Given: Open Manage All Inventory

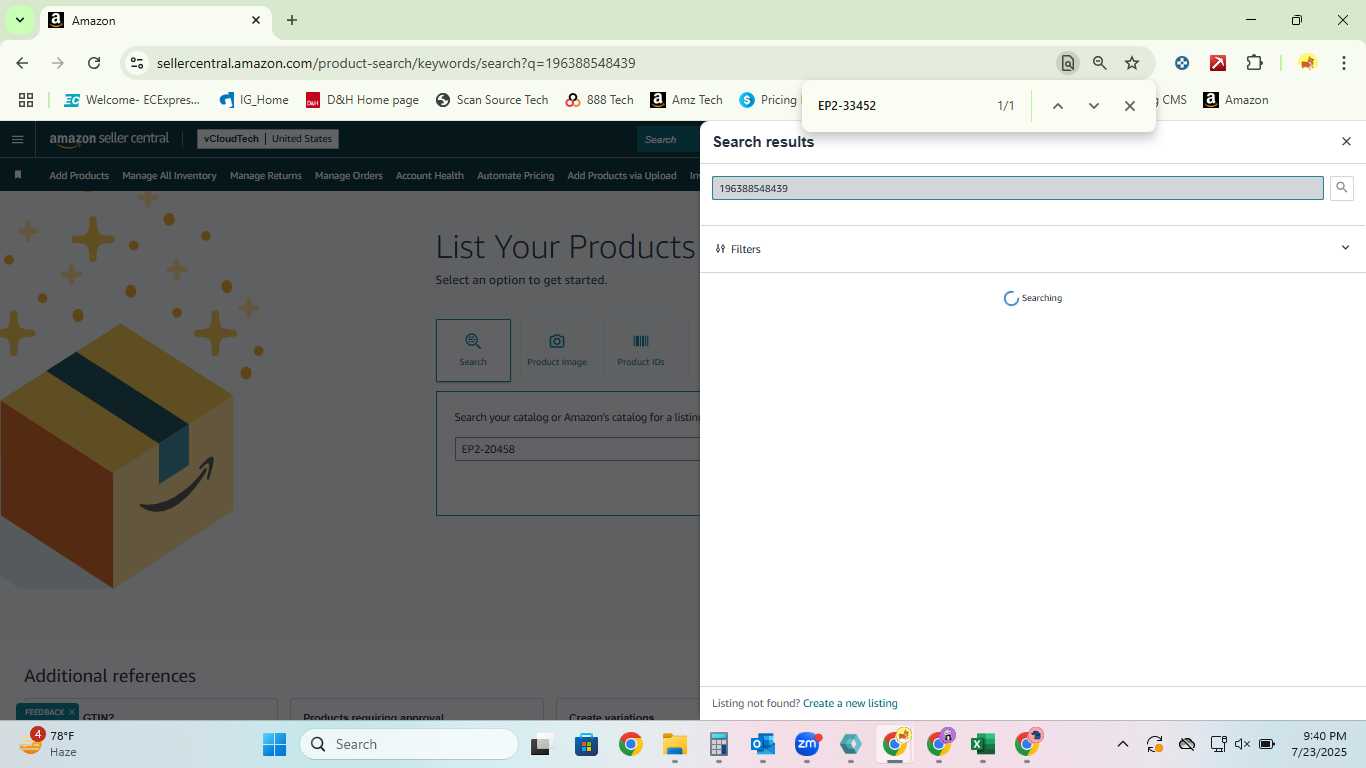Looking at the screenshot, I should [x=169, y=175].
